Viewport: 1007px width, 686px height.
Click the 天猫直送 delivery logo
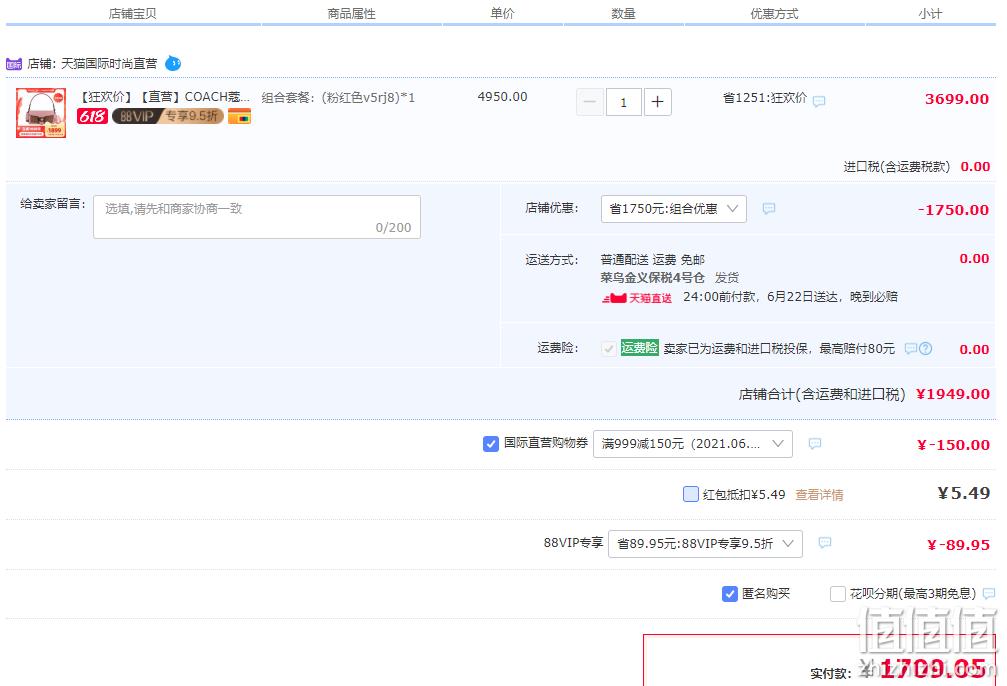point(636,297)
